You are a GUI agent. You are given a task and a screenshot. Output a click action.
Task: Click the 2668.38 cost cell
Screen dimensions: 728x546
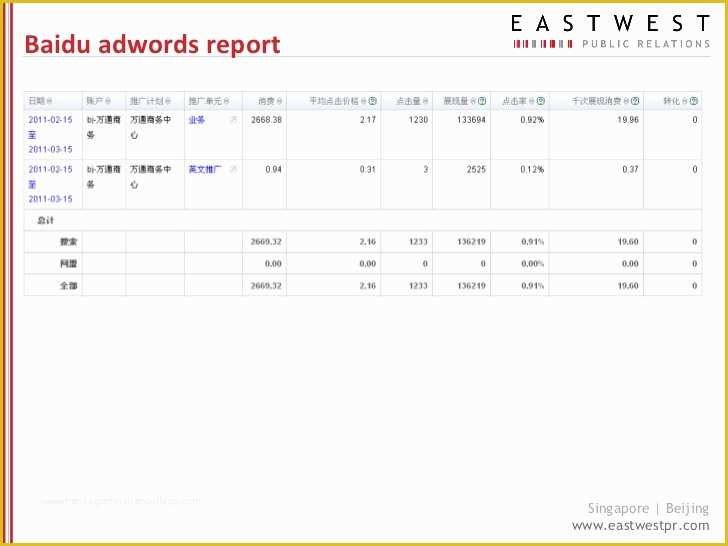coord(266,120)
